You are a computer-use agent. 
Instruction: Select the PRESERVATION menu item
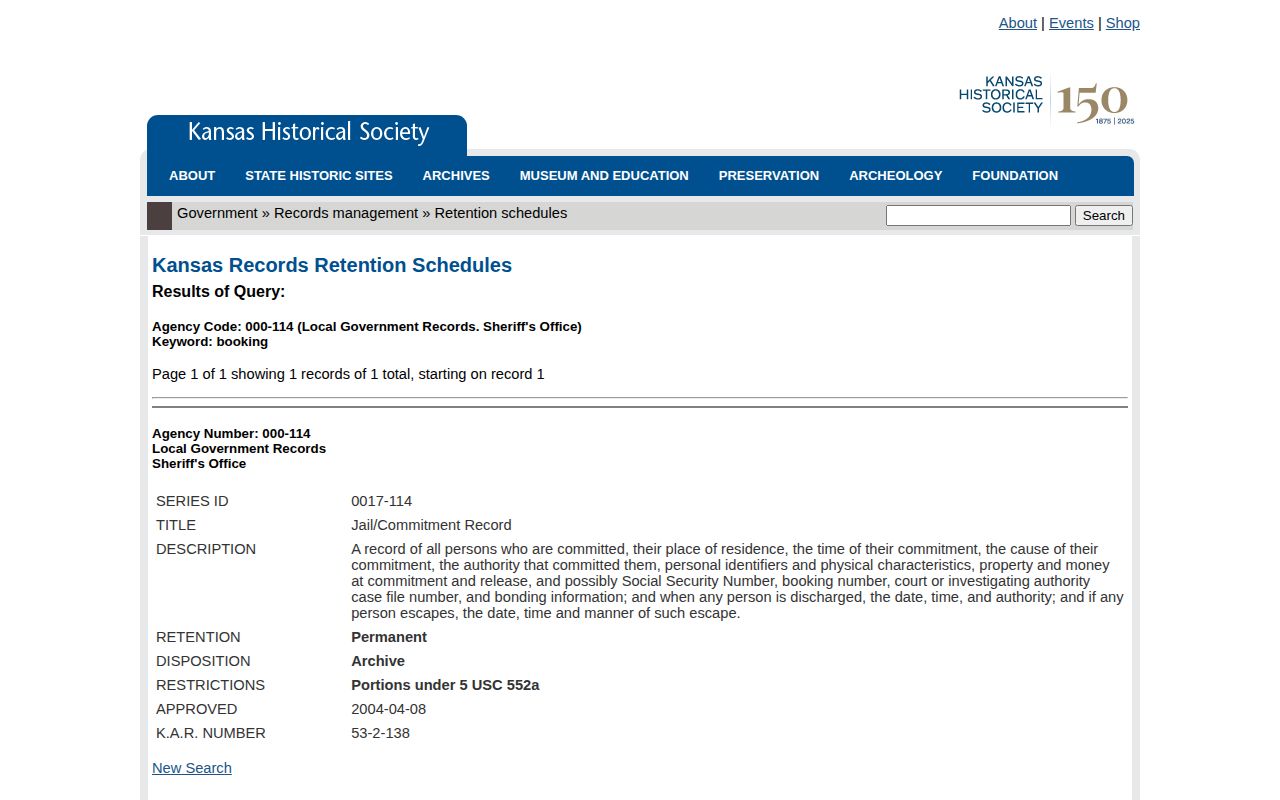click(769, 176)
